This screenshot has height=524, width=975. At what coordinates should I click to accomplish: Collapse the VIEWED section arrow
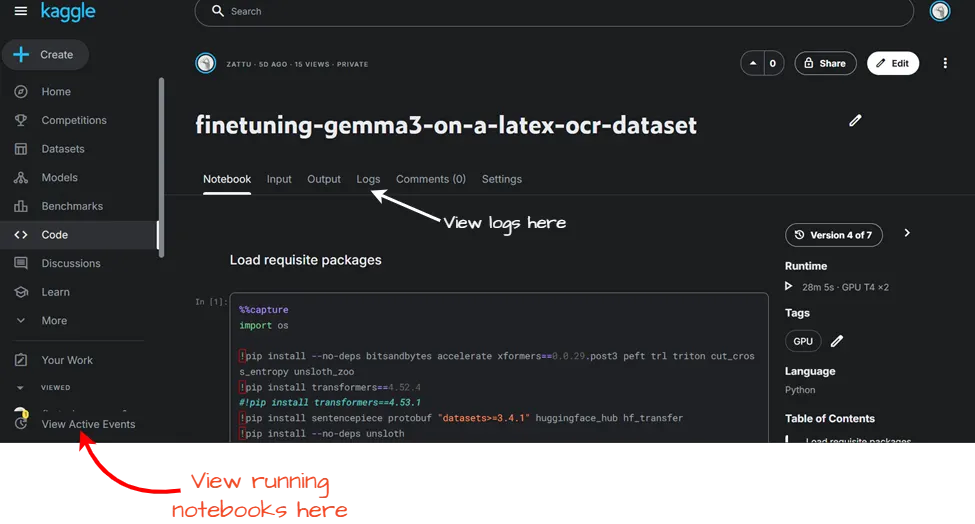click(20, 388)
